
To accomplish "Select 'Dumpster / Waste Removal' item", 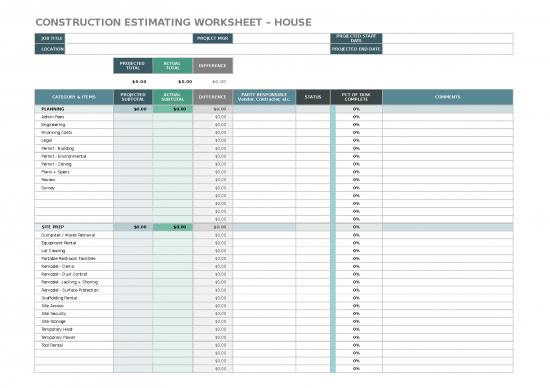I will click(68, 235).
